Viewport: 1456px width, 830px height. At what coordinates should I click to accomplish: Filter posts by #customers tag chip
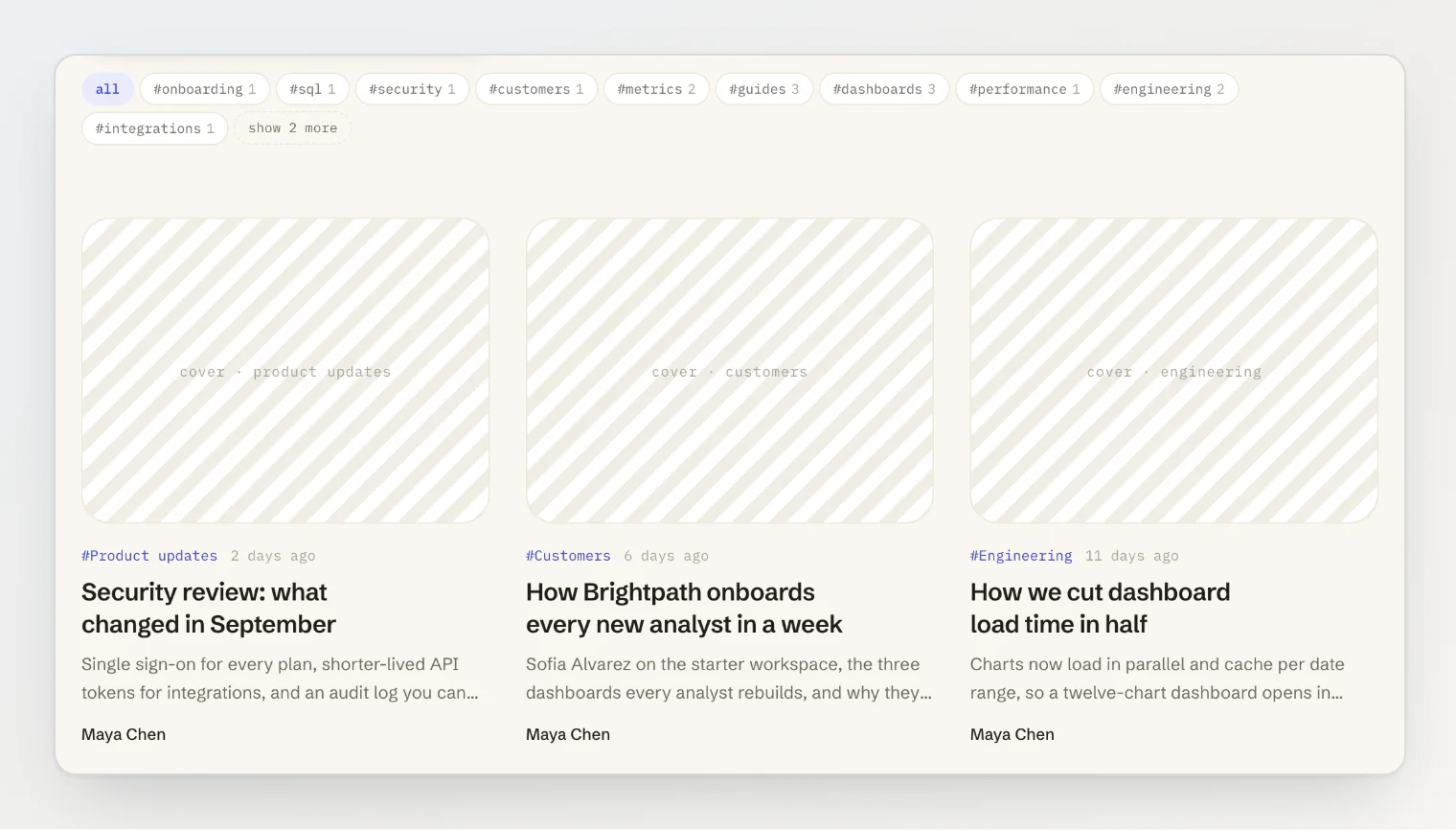pos(536,89)
